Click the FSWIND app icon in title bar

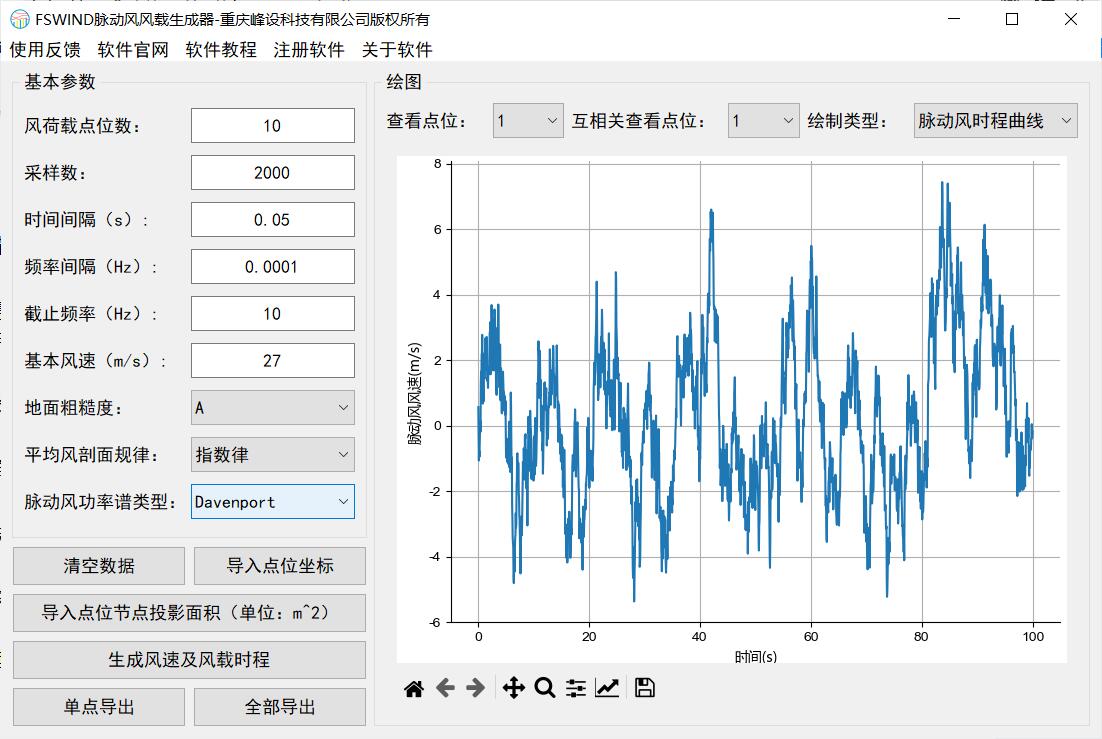[20, 19]
